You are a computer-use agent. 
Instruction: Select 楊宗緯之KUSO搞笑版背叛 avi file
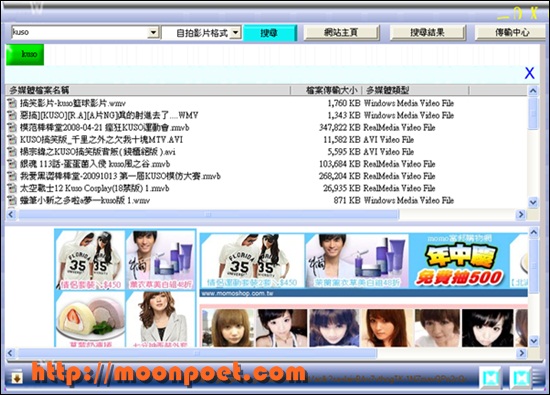point(98,152)
